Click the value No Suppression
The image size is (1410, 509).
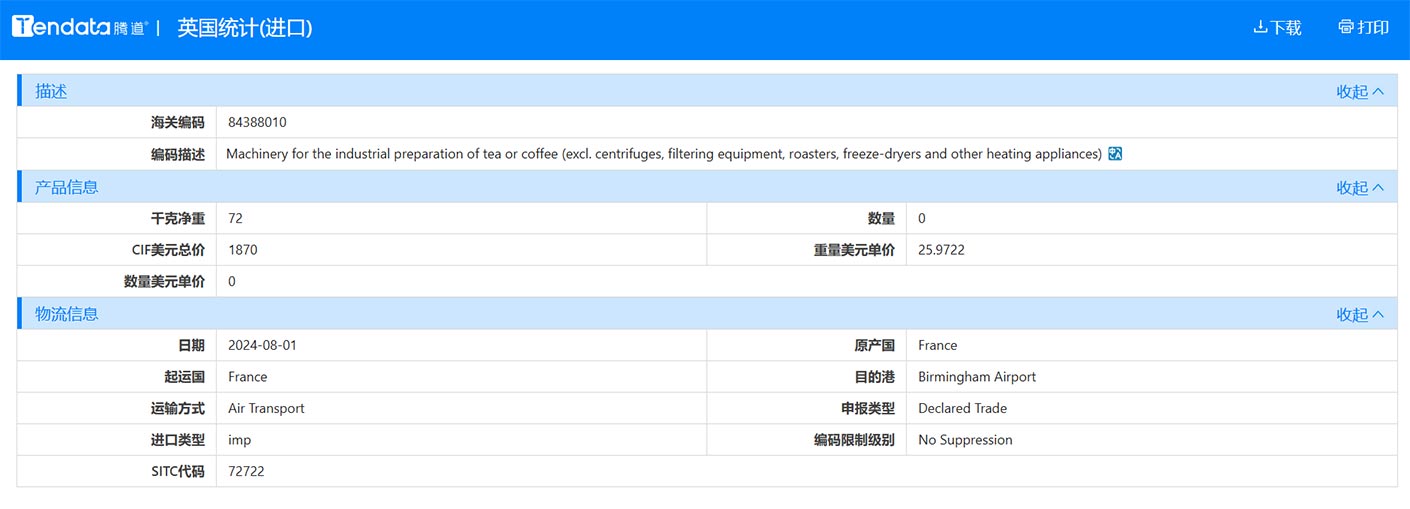point(965,440)
